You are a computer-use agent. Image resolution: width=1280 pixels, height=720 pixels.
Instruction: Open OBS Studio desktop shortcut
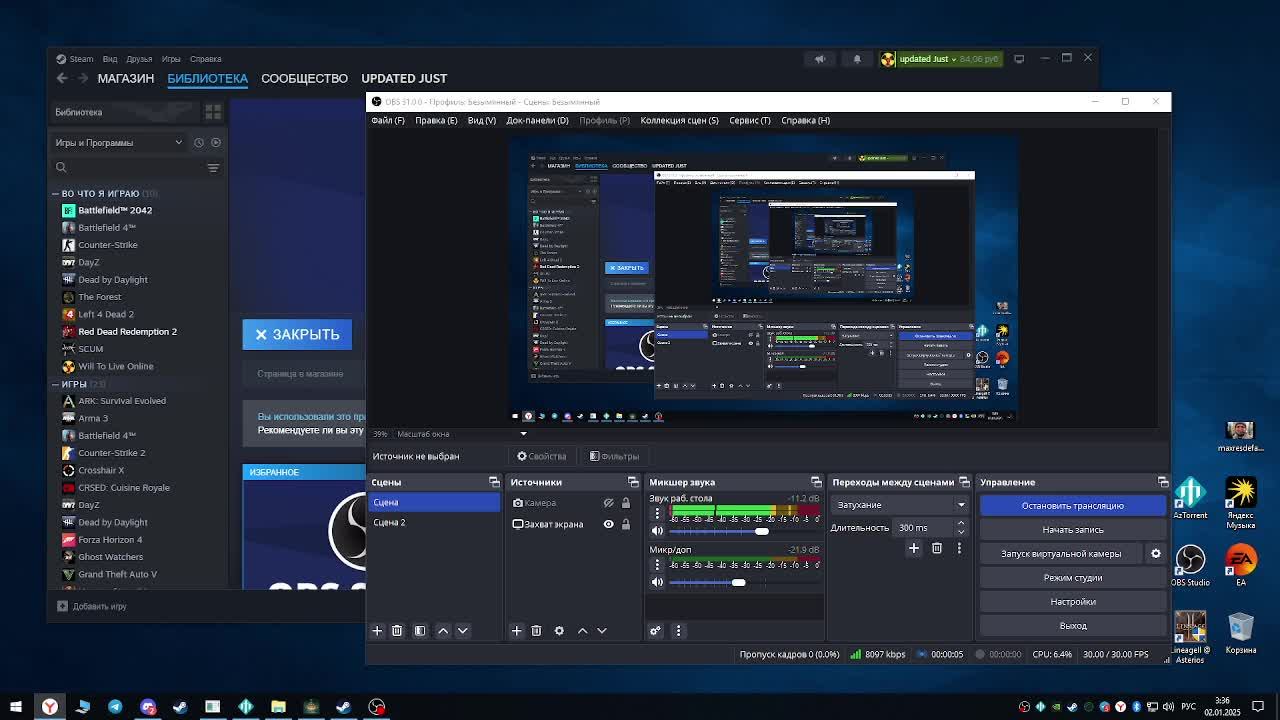1190,565
